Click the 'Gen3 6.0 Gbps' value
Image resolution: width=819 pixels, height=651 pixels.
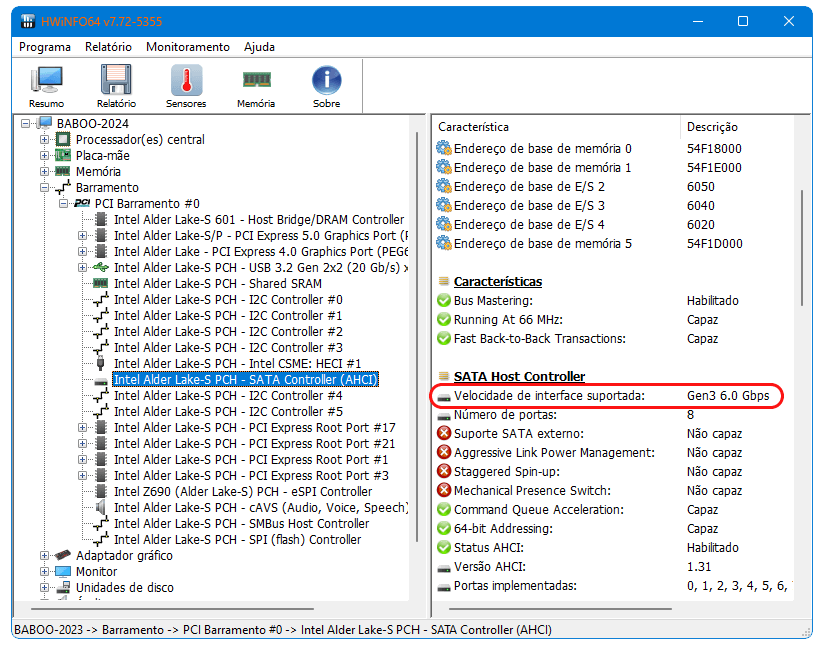728,396
